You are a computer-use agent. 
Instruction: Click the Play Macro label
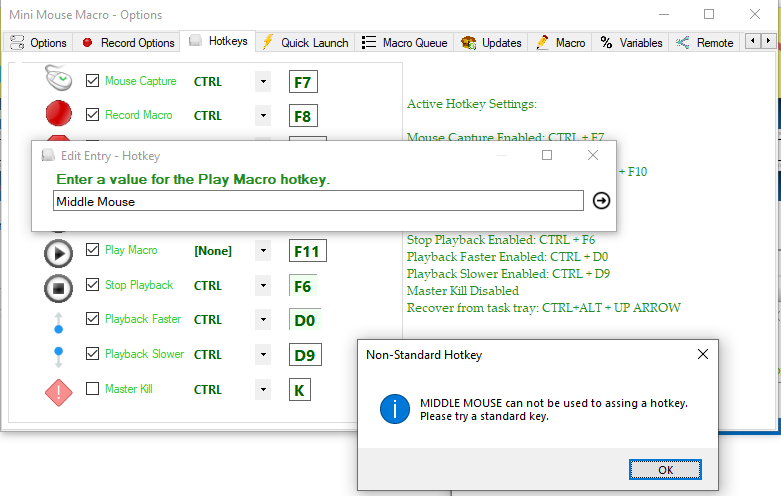click(131, 250)
